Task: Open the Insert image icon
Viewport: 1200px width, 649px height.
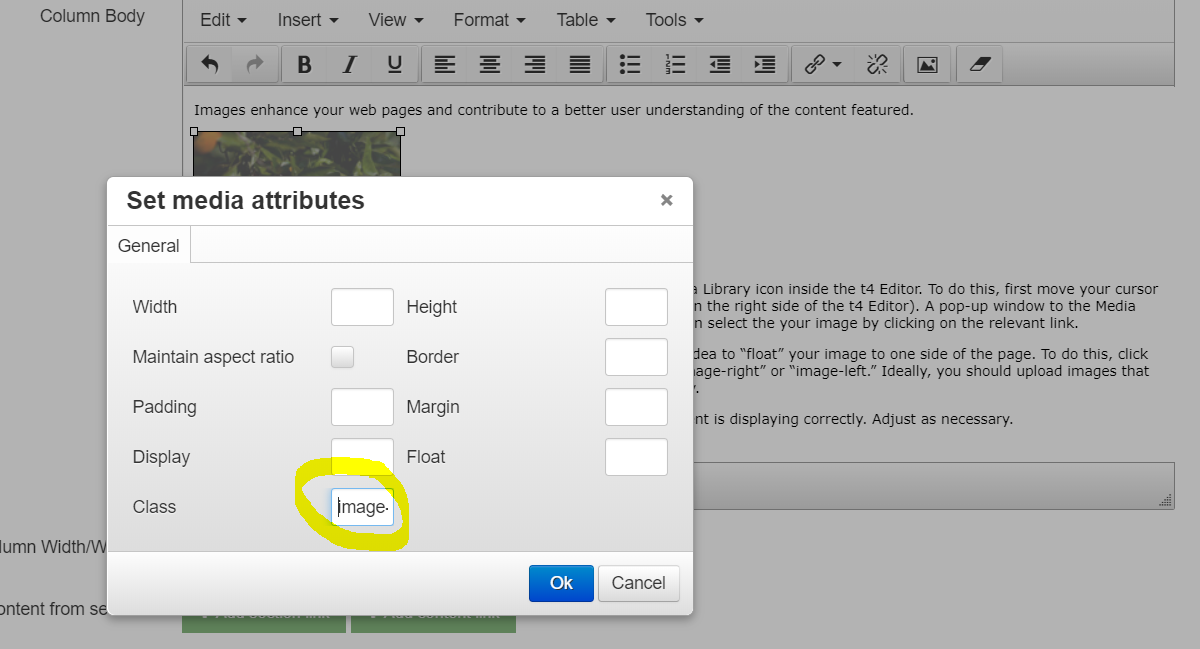Action: (927, 65)
